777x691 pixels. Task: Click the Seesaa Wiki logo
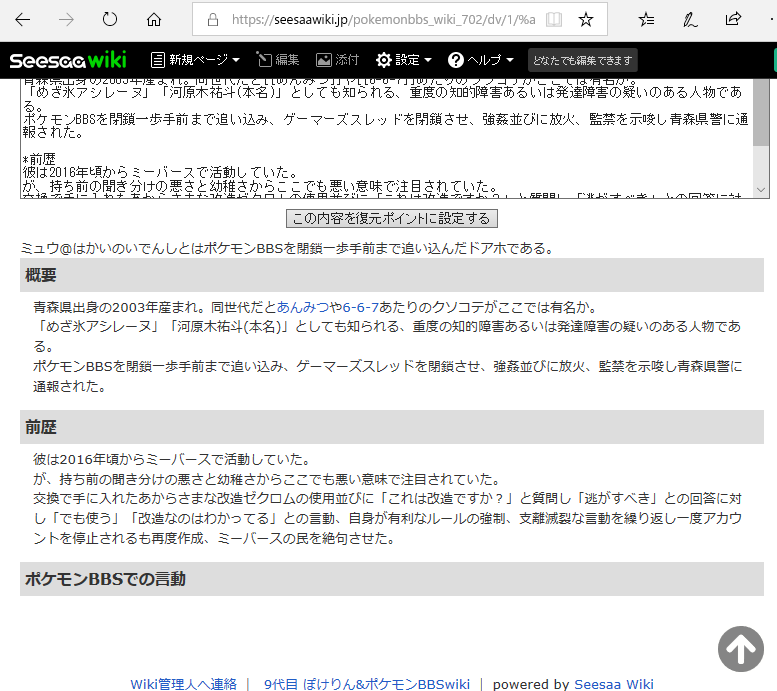click(x=68, y=60)
